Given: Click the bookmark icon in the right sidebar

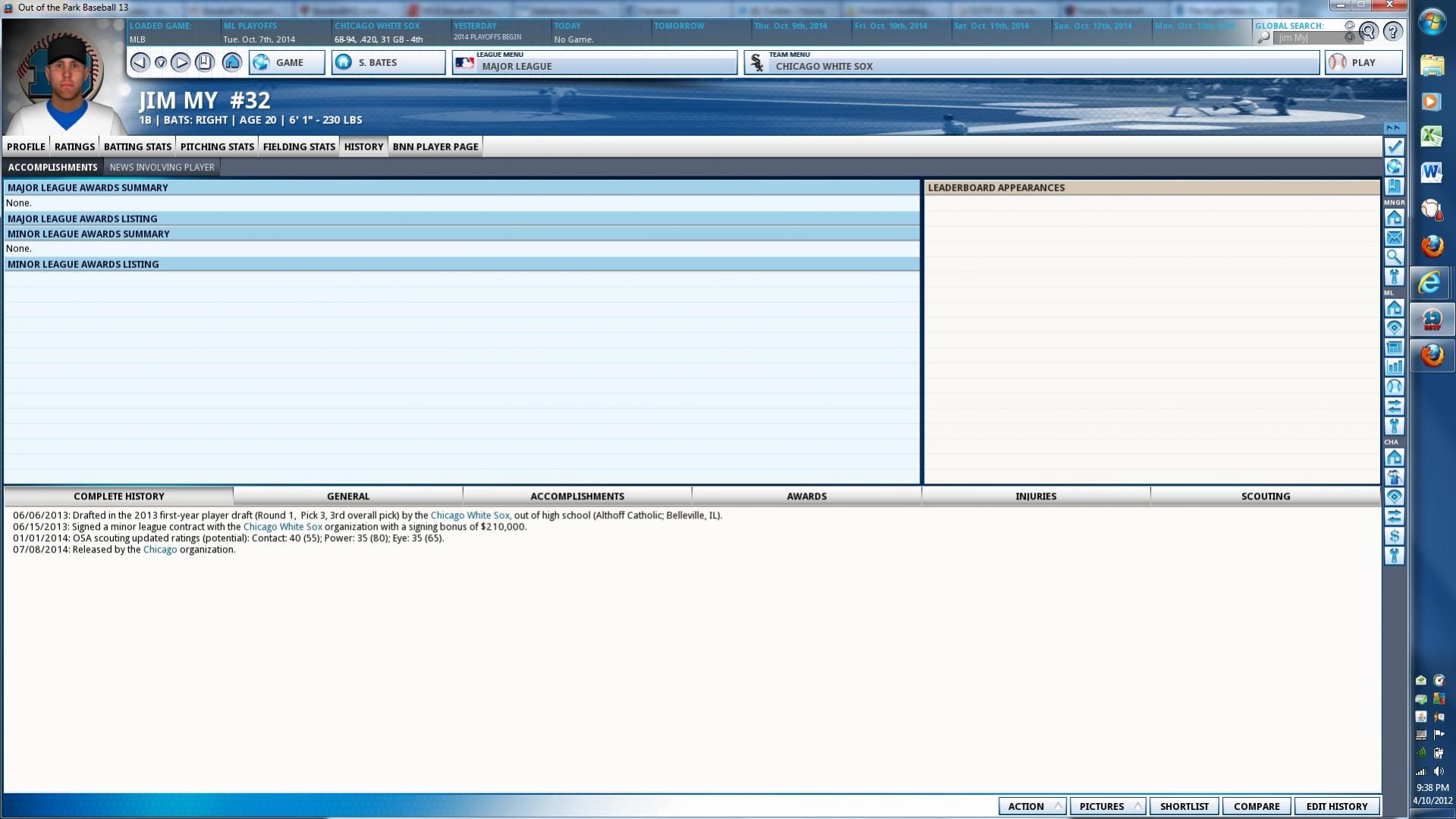Looking at the screenshot, I should pyautogui.click(x=1395, y=187).
